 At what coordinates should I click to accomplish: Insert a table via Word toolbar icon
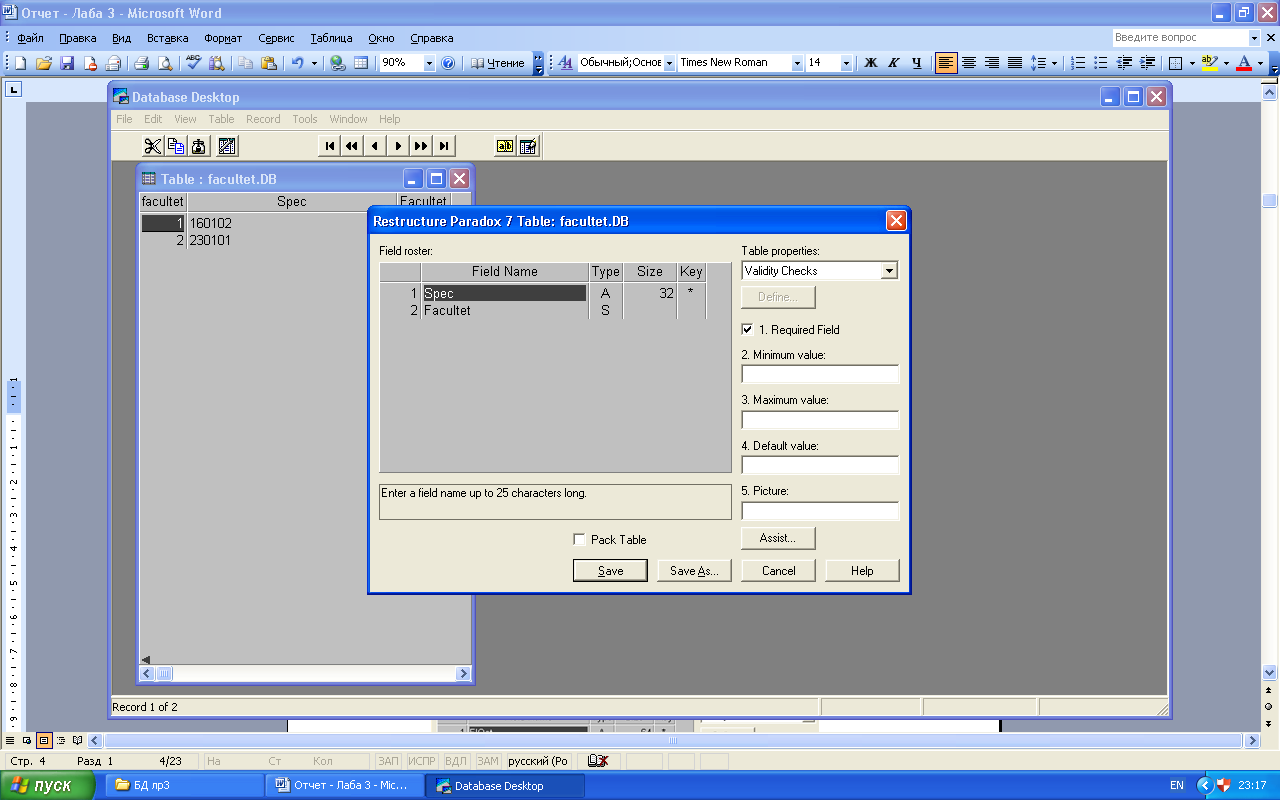[x=361, y=63]
